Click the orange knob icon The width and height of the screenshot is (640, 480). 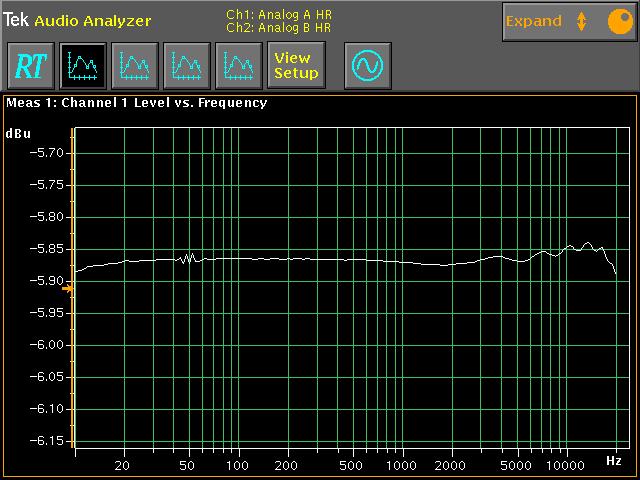tap(614, 21)
